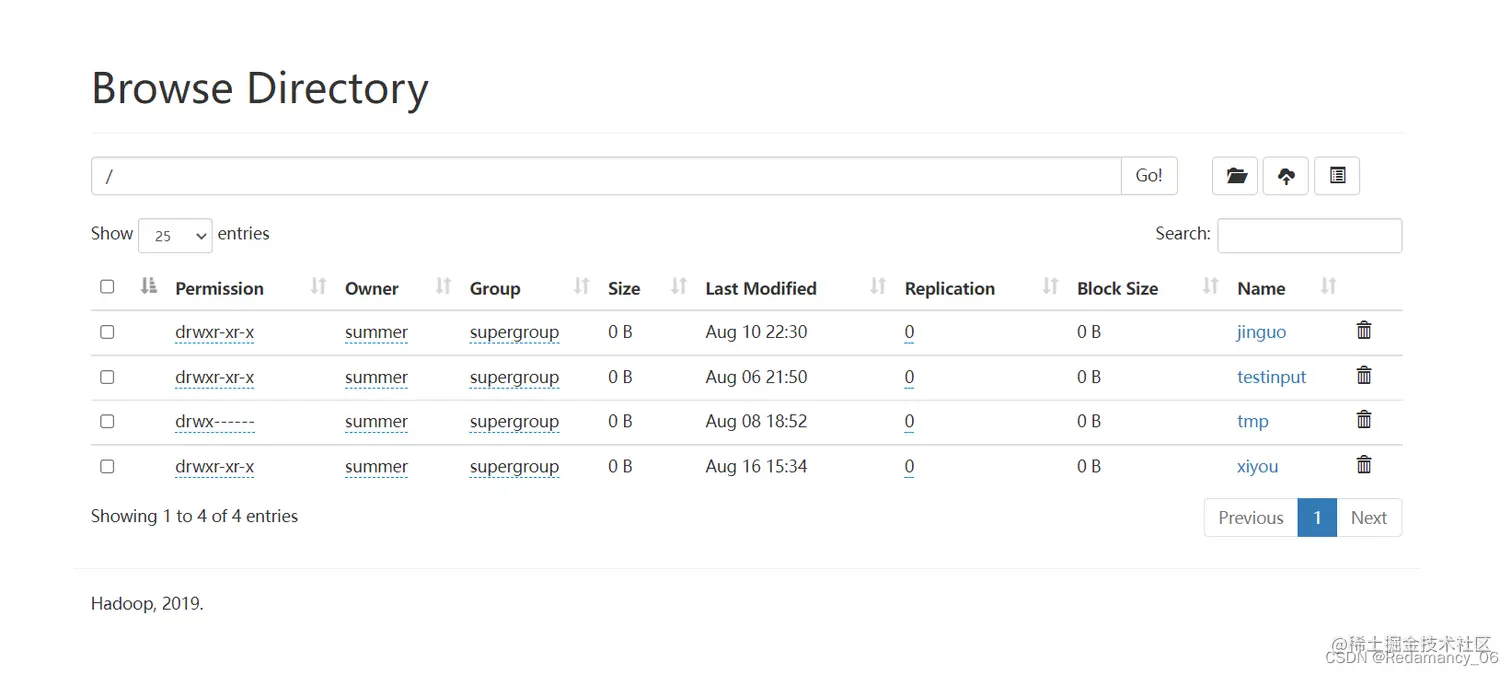Select the date Aug 10 22:30
The width and height of the screenshot is (1512, 675).
[x=756, y=332]
